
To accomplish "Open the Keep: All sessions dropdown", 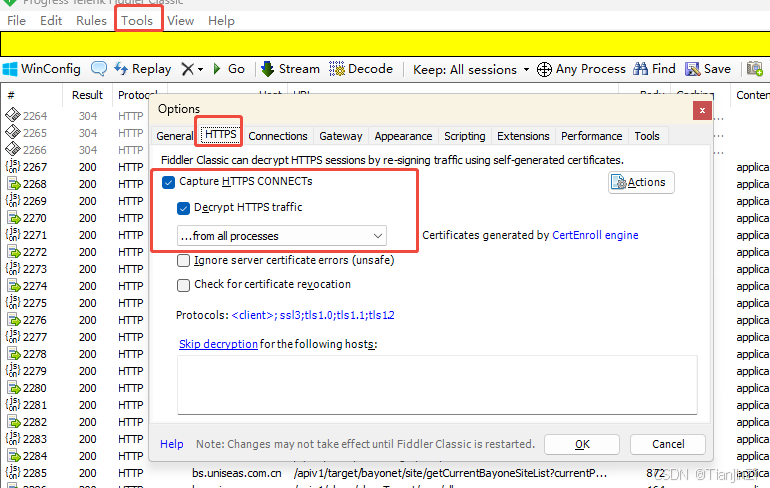I will [x=471, y=69].
